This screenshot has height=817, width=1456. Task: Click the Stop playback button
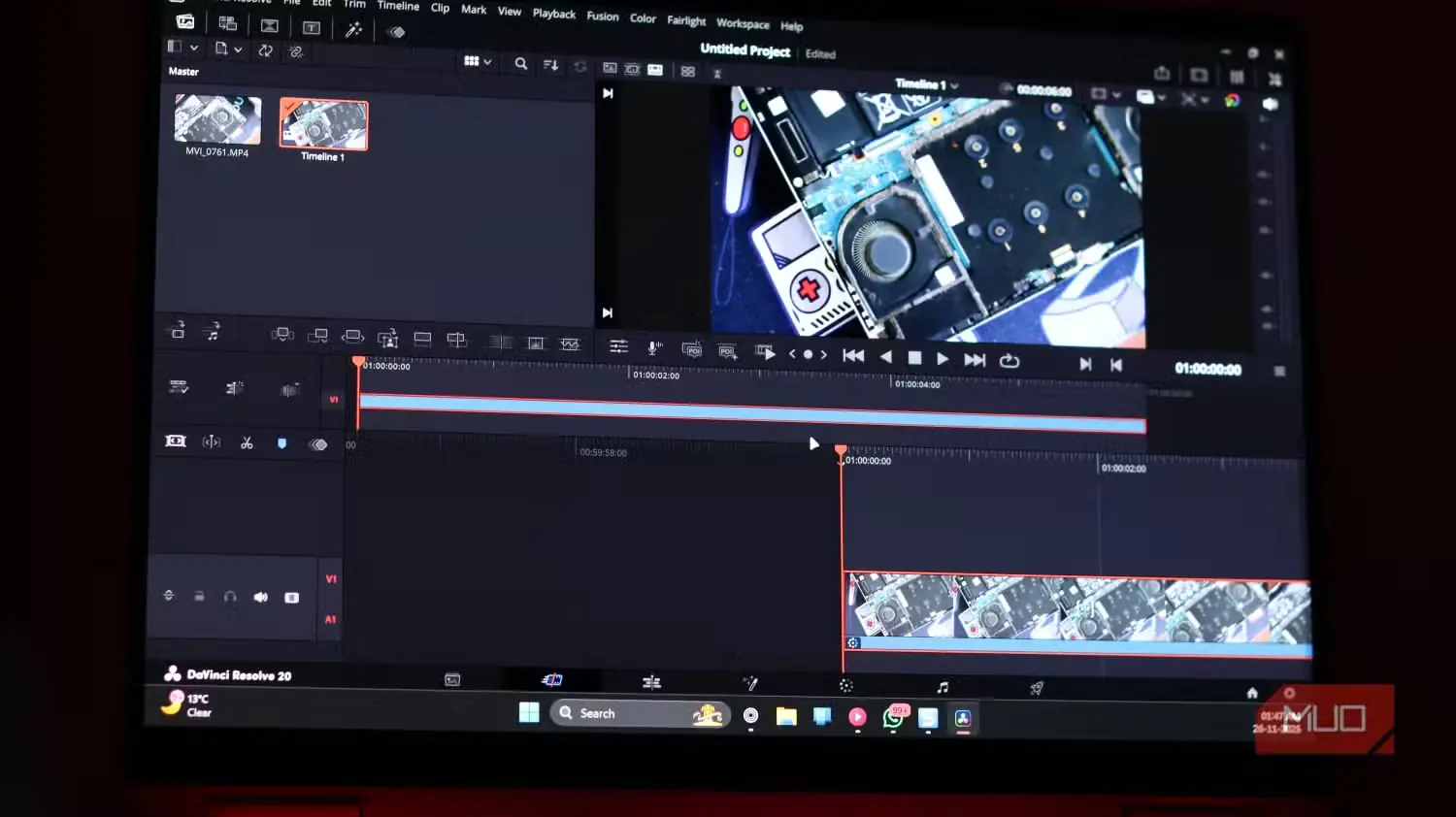[x=914, y=358]
